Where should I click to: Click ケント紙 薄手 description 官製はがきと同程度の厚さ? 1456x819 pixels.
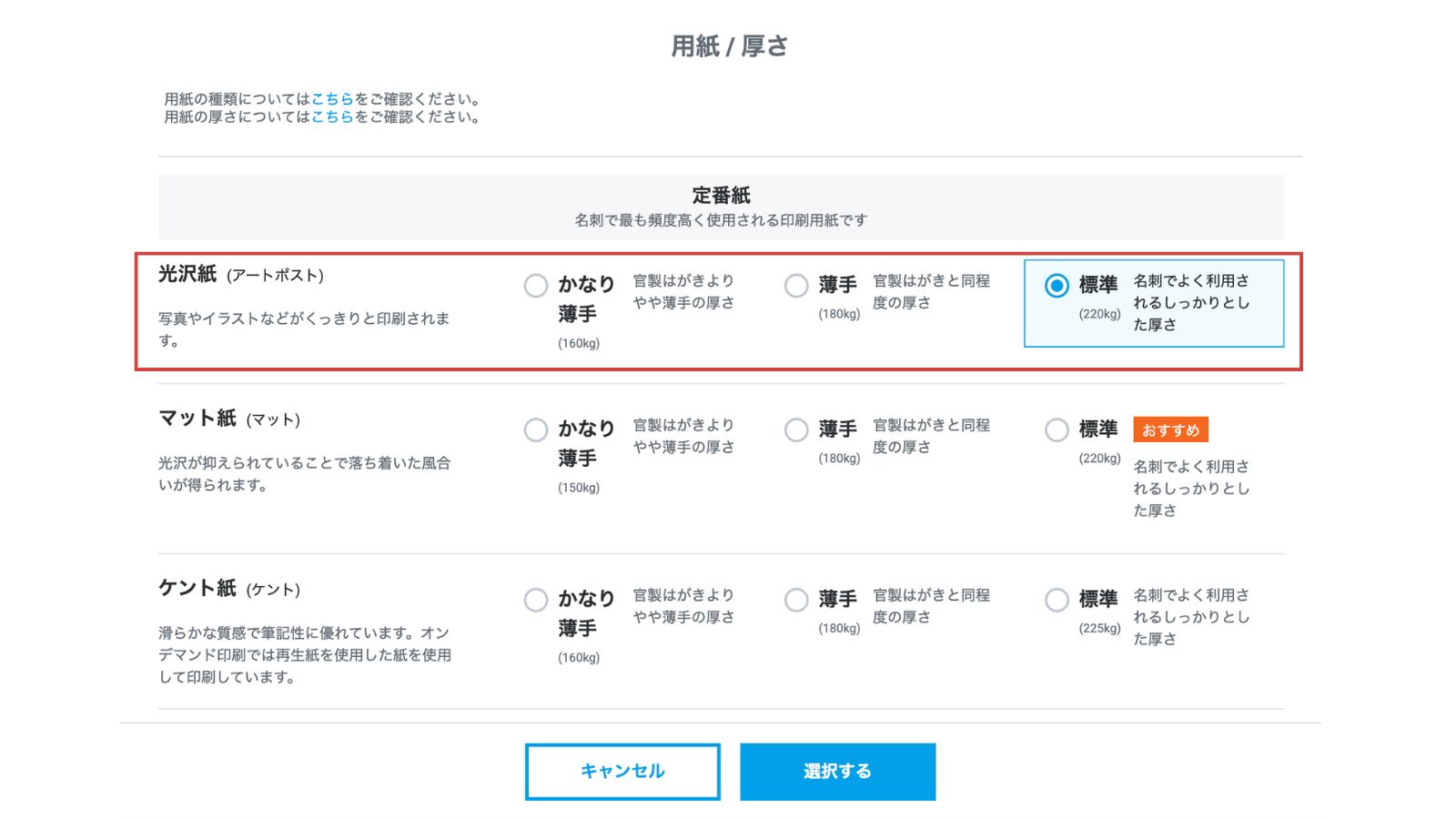tap(931, 606)
